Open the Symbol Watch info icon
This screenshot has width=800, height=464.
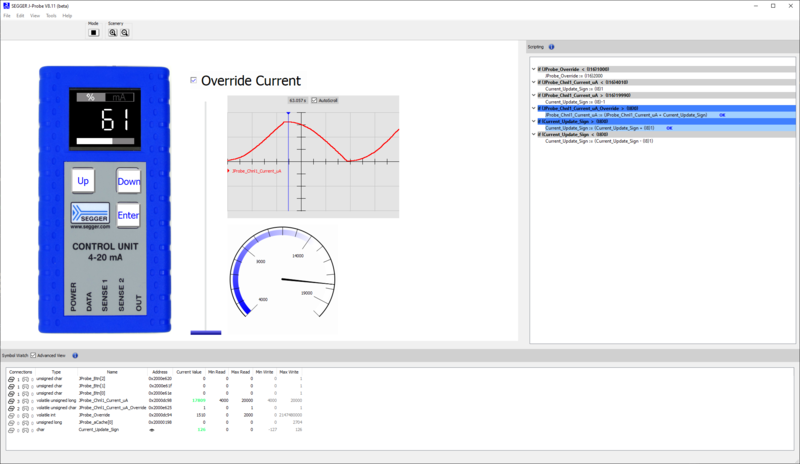[75, 355]
